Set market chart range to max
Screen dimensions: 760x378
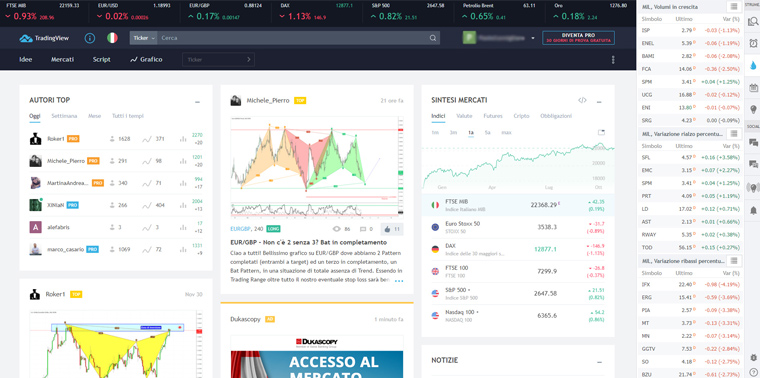point(506,132)
